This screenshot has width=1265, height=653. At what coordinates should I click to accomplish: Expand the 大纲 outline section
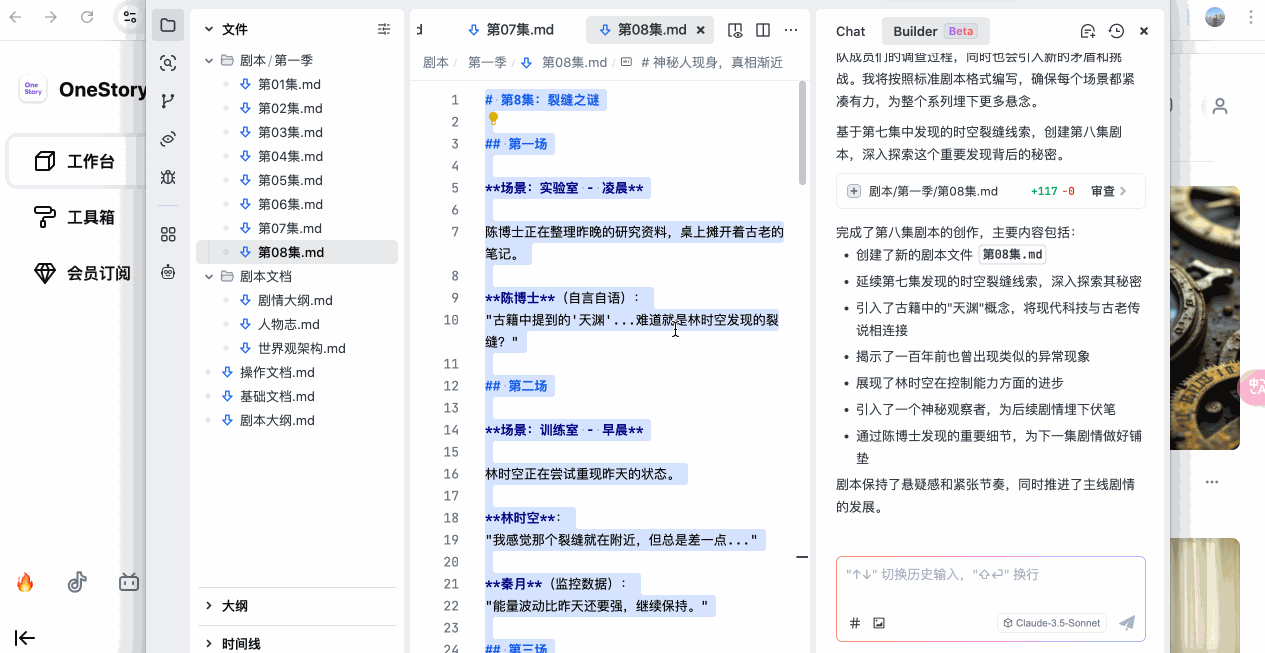pyautogui.click(x=208, y=606)
